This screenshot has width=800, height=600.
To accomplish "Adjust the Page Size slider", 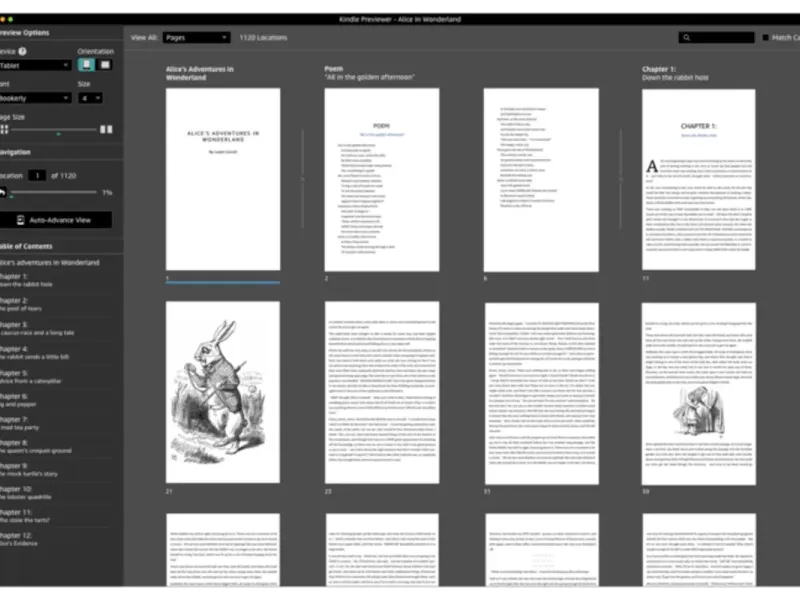I will (x=54, y=130).
